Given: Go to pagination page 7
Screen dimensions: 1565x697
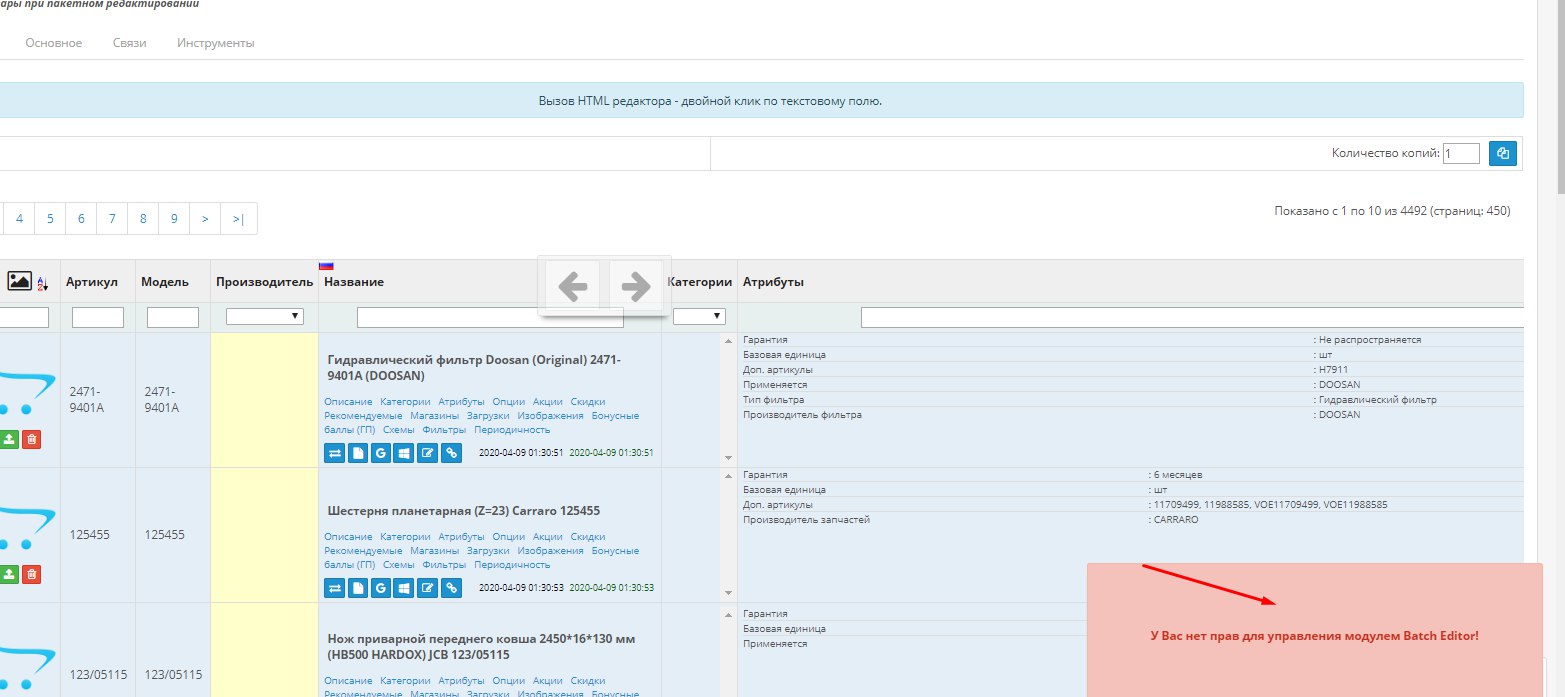Looking at the screenshot, I should pos(112,218).
